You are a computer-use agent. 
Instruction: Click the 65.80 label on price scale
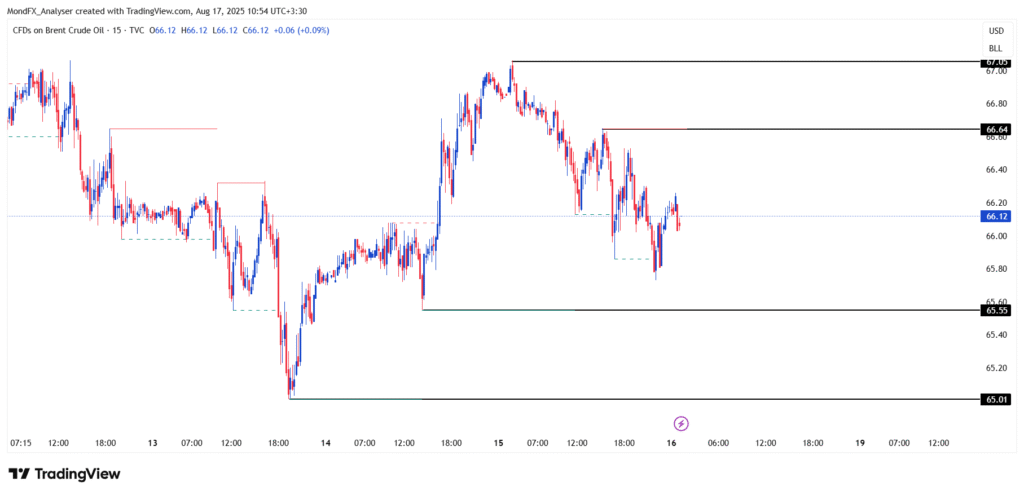pyautogui.click(x=995, y=269)
